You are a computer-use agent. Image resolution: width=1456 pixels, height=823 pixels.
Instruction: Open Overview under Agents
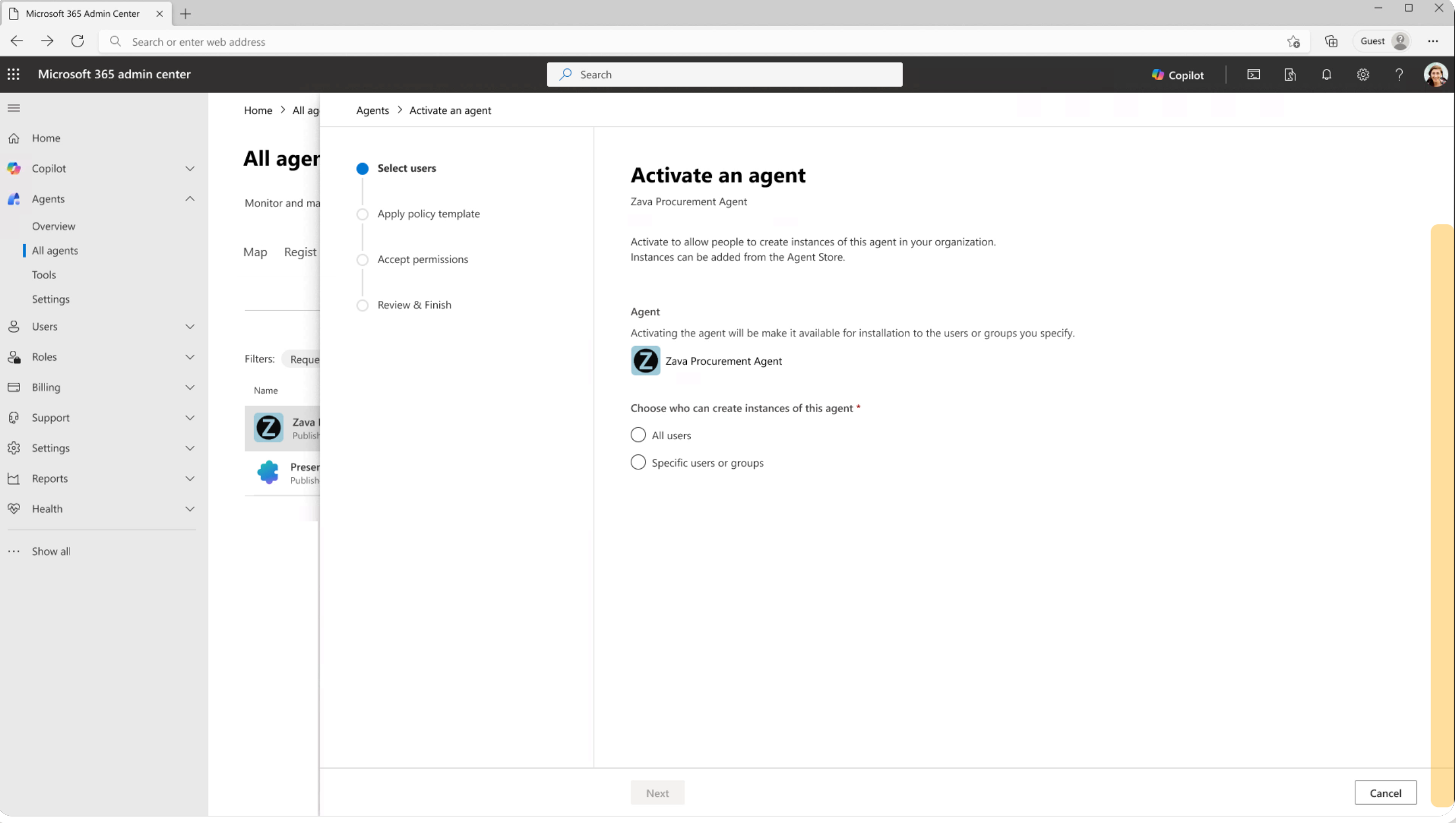coord(54,226)
